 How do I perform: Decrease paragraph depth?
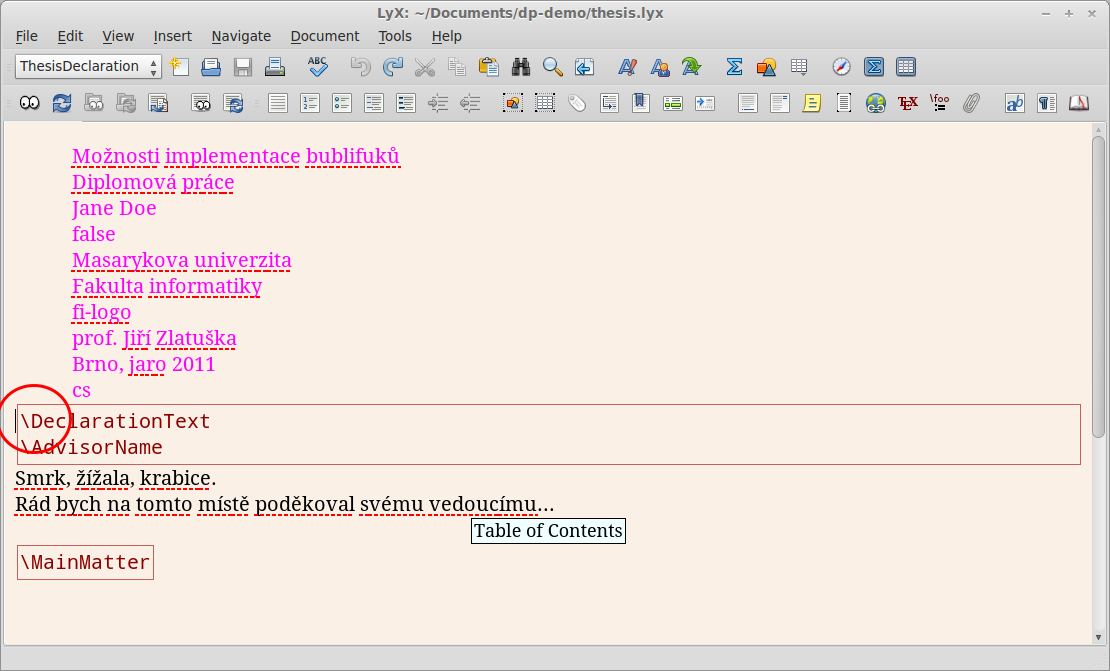(470, 103)
